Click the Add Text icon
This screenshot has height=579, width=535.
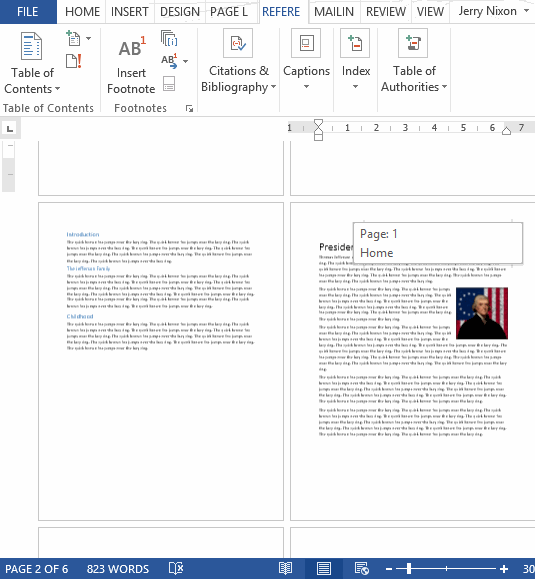pyautogui.click(x=73, y=38)
